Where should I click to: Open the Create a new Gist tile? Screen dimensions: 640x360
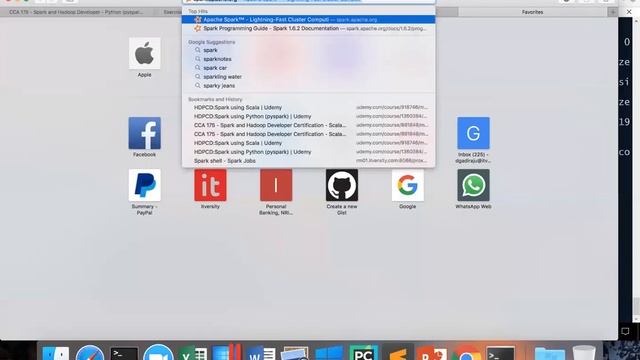point(342,185)
